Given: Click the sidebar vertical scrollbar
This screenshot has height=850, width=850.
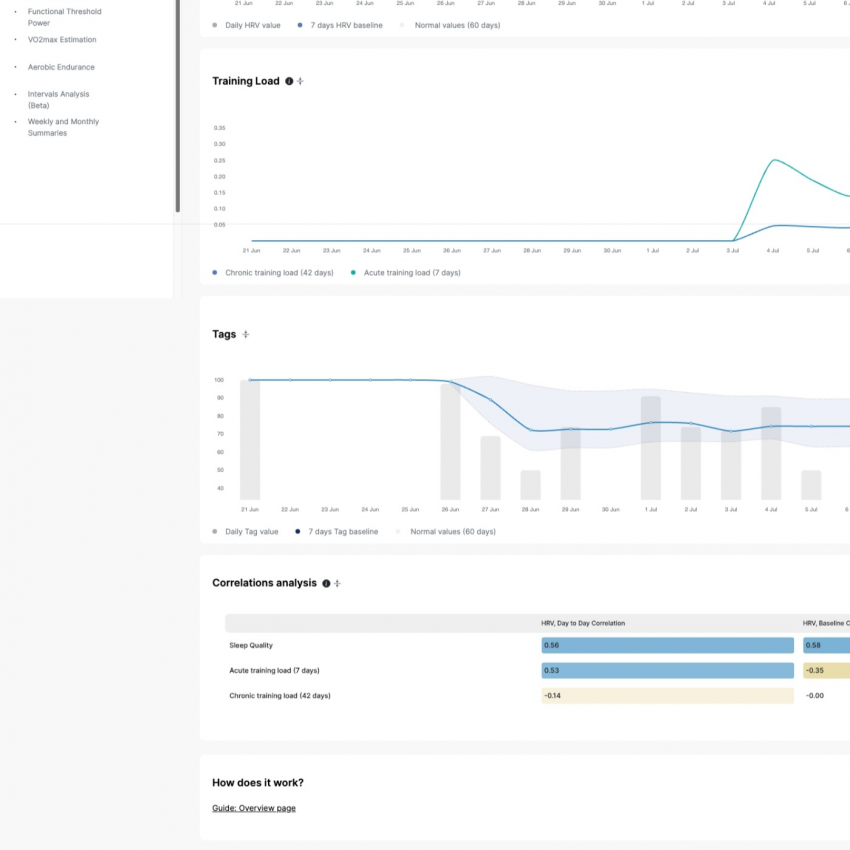Looking at the screenshot, I should pos(178,106).
